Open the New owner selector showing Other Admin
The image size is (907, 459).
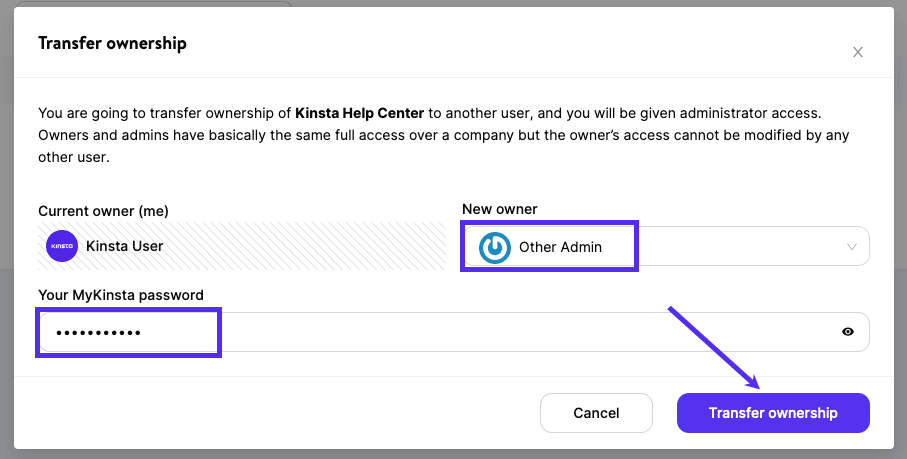click(x=680, y=247)
